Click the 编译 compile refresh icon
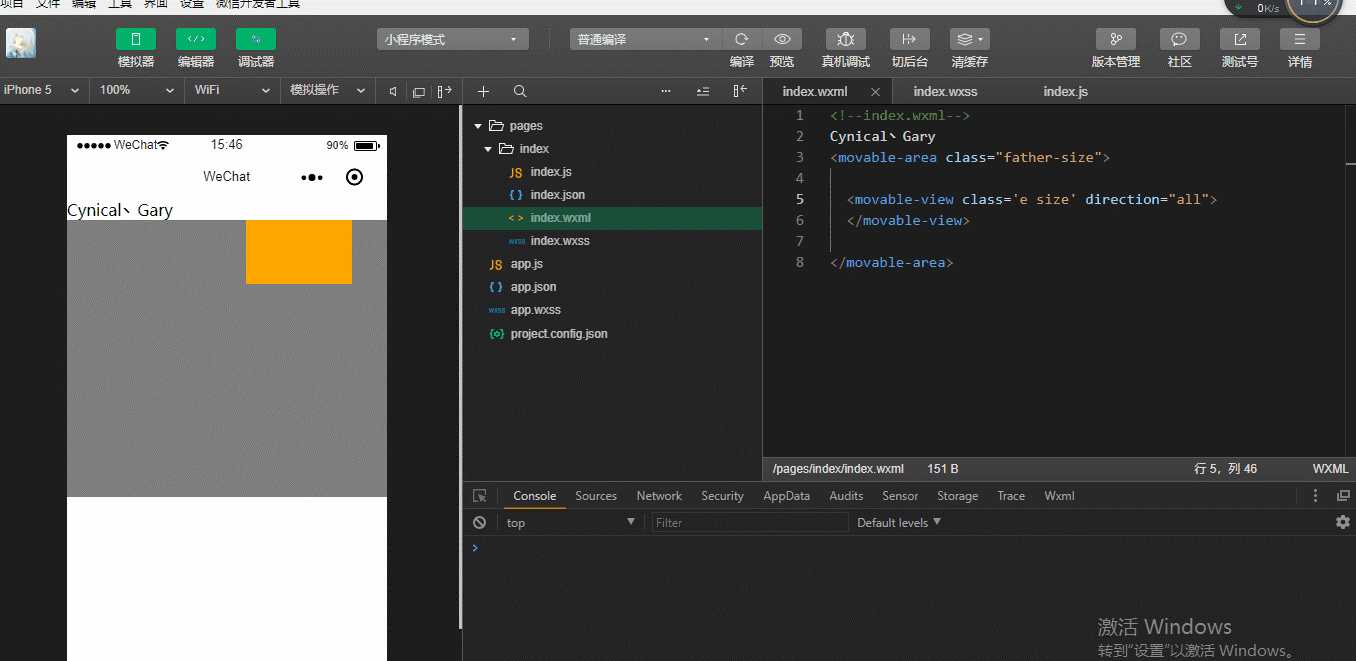This screenshot has height=661, width=1356. (x=742, y=39)
